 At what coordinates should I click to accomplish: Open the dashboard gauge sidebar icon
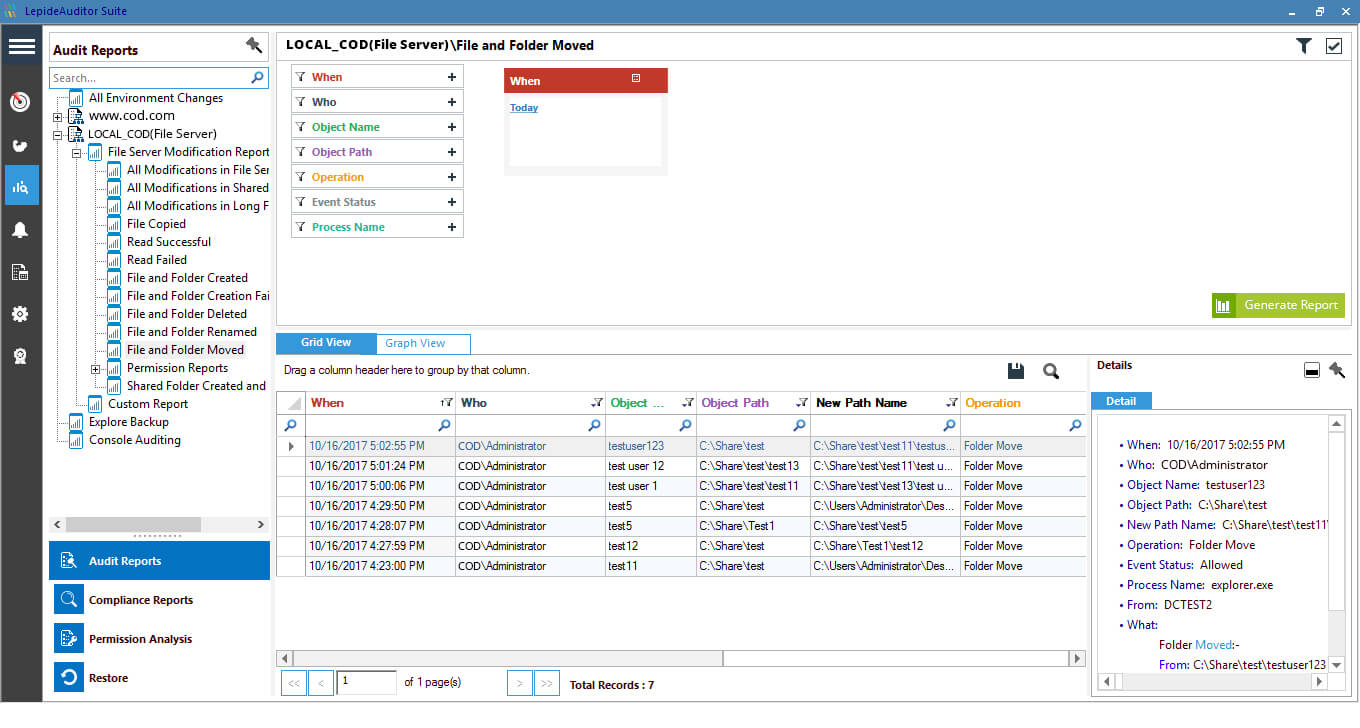[20, 102]
